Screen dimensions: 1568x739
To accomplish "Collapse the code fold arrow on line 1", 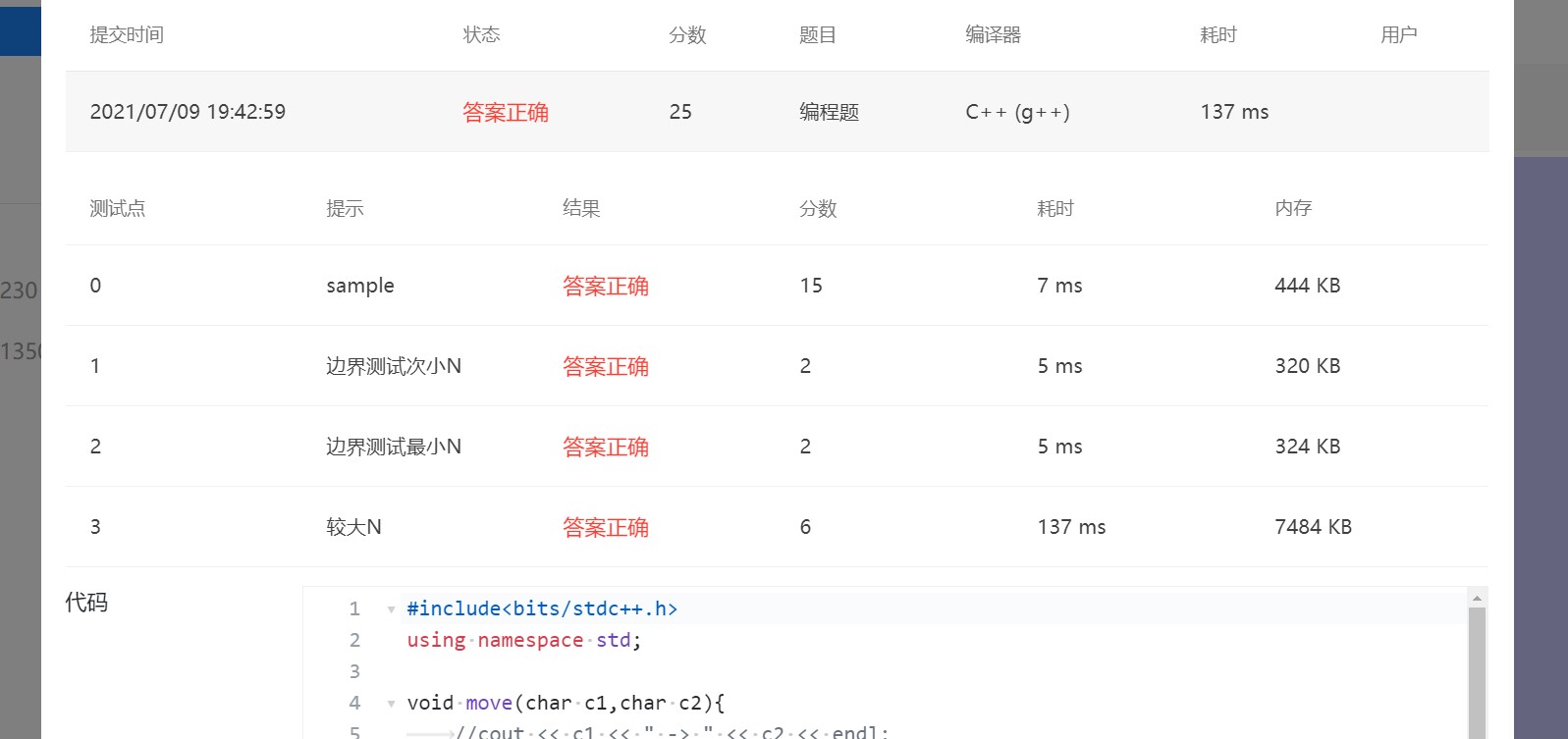I will 391,609.
